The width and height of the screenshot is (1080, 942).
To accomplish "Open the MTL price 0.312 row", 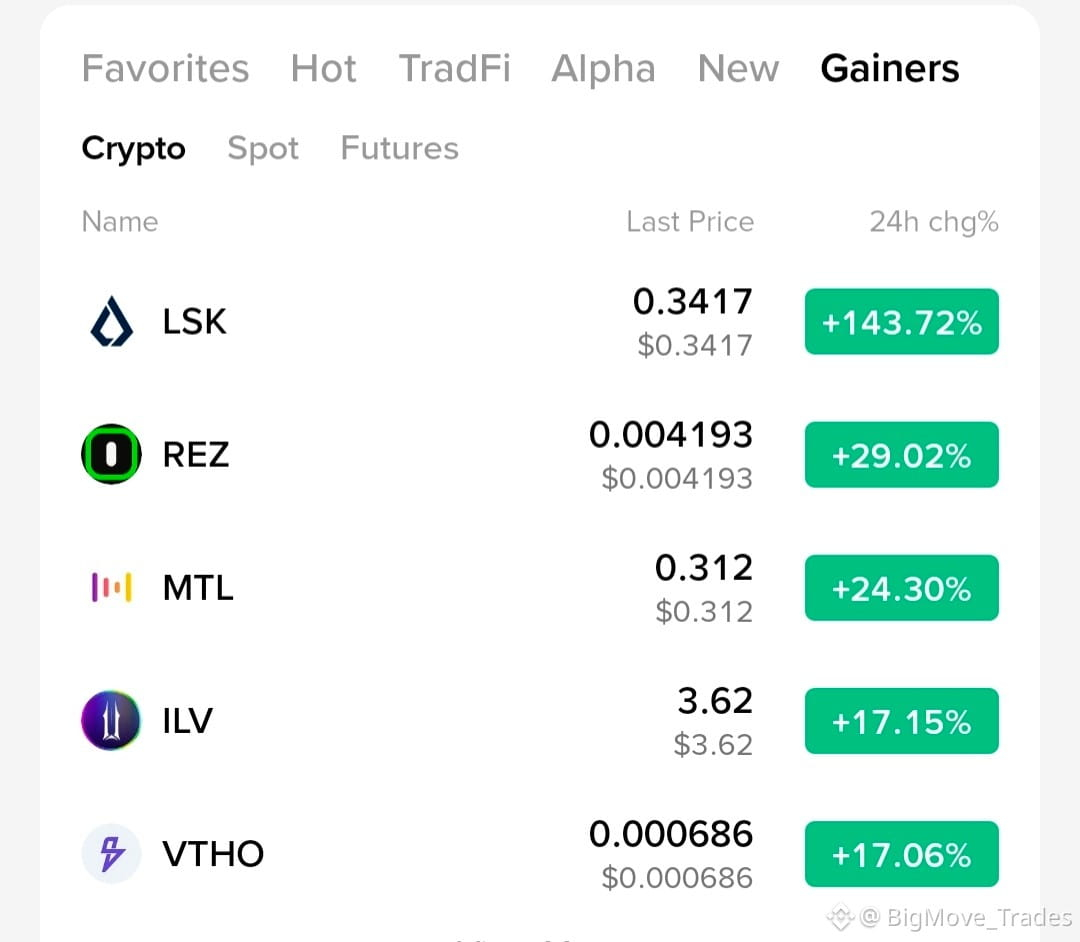I will [540, 587].
